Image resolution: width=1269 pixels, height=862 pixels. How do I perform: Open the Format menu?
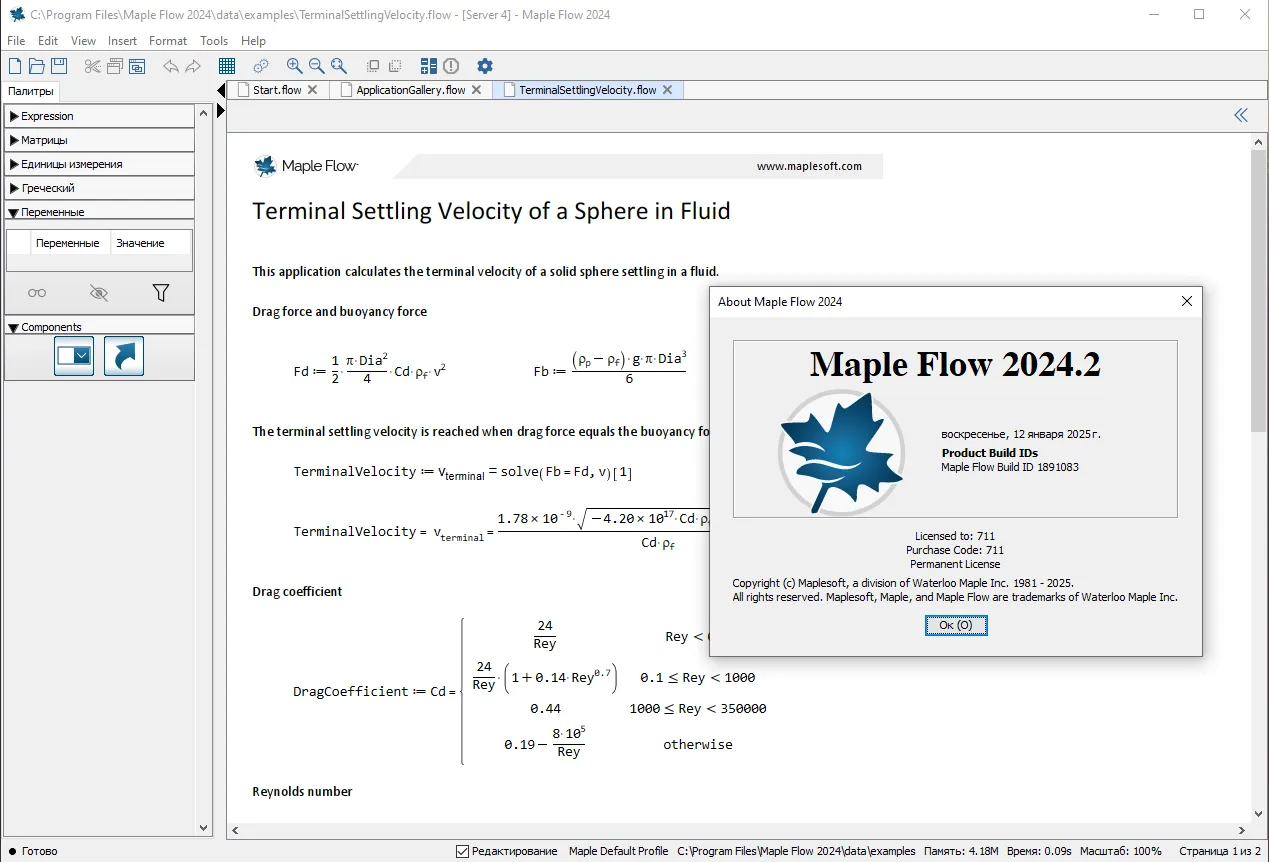point(168,41)
